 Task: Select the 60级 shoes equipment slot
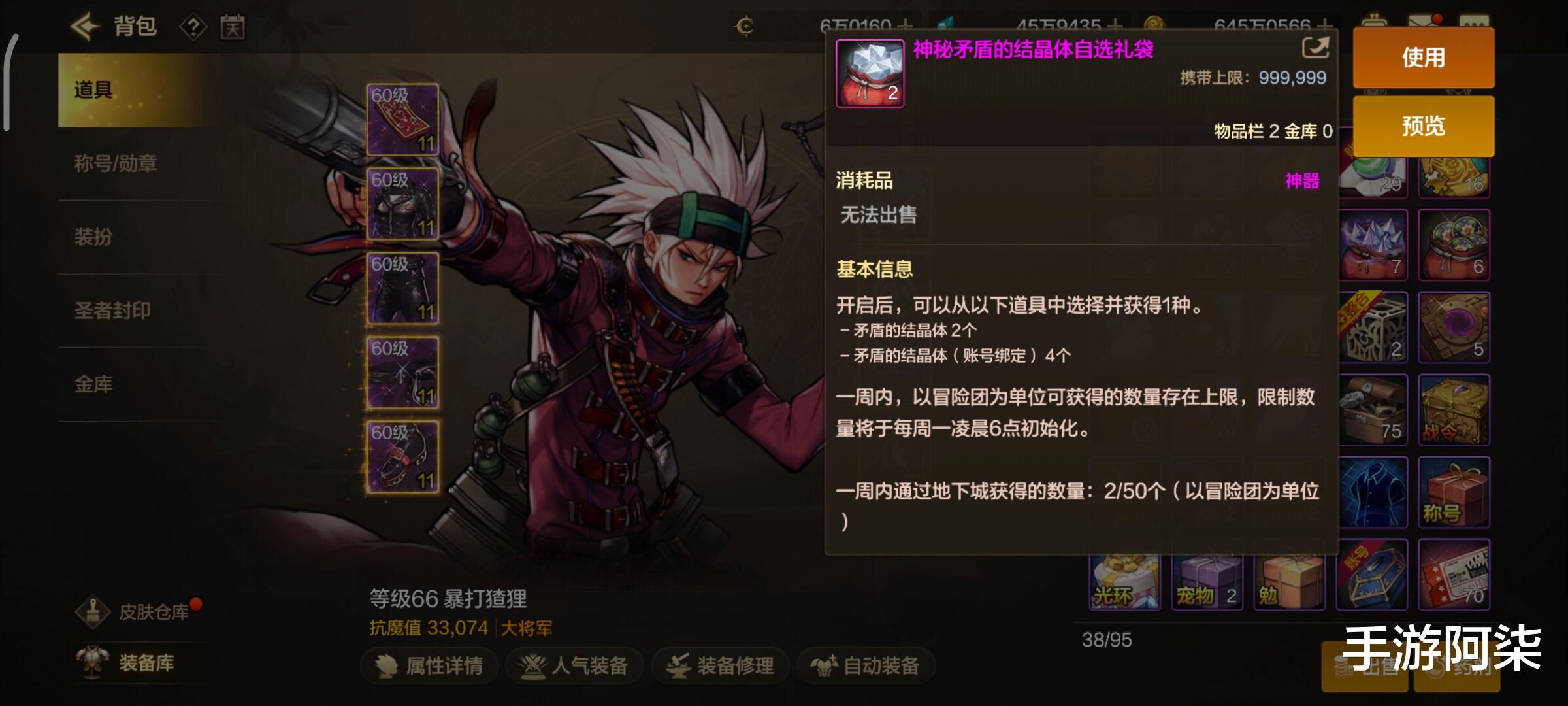tap(402, 456)
